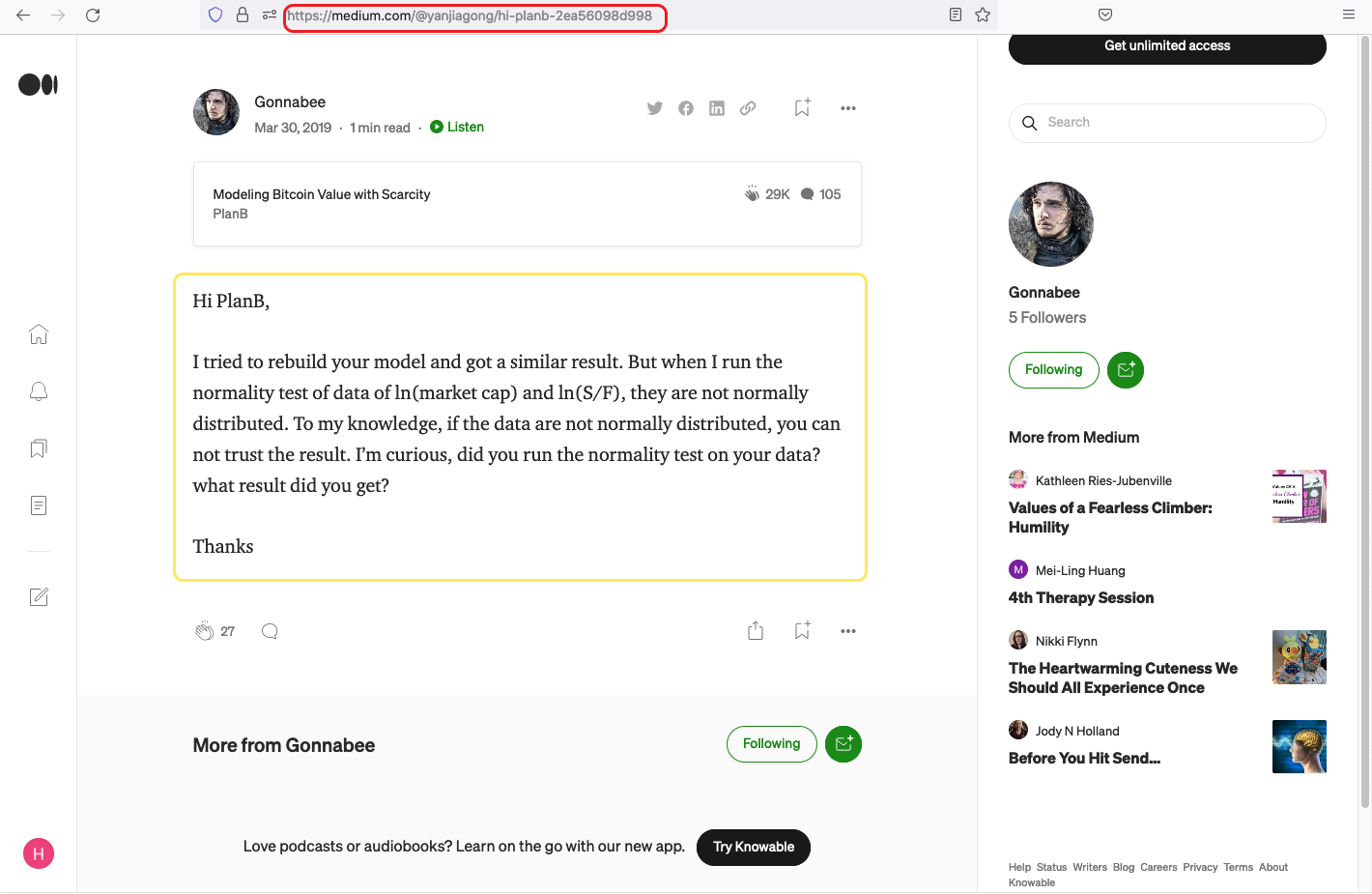The image size is (1372, 894).
Task: Play audio with Listen button
Action: (x=457, y=127)
